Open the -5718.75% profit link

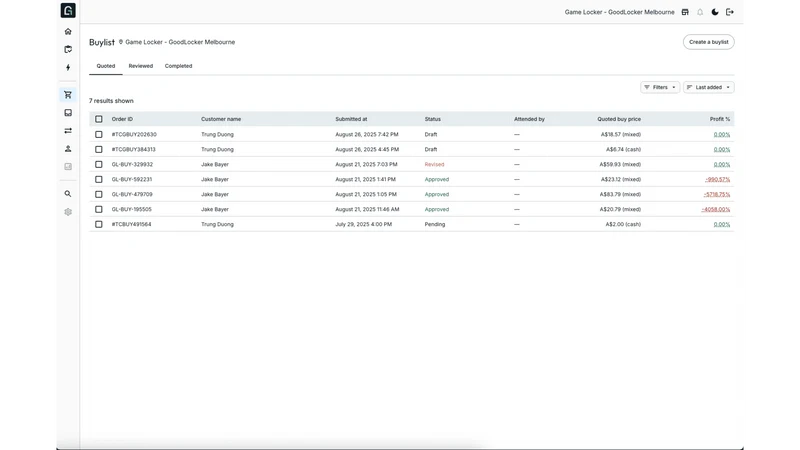[x=717, y=194]
